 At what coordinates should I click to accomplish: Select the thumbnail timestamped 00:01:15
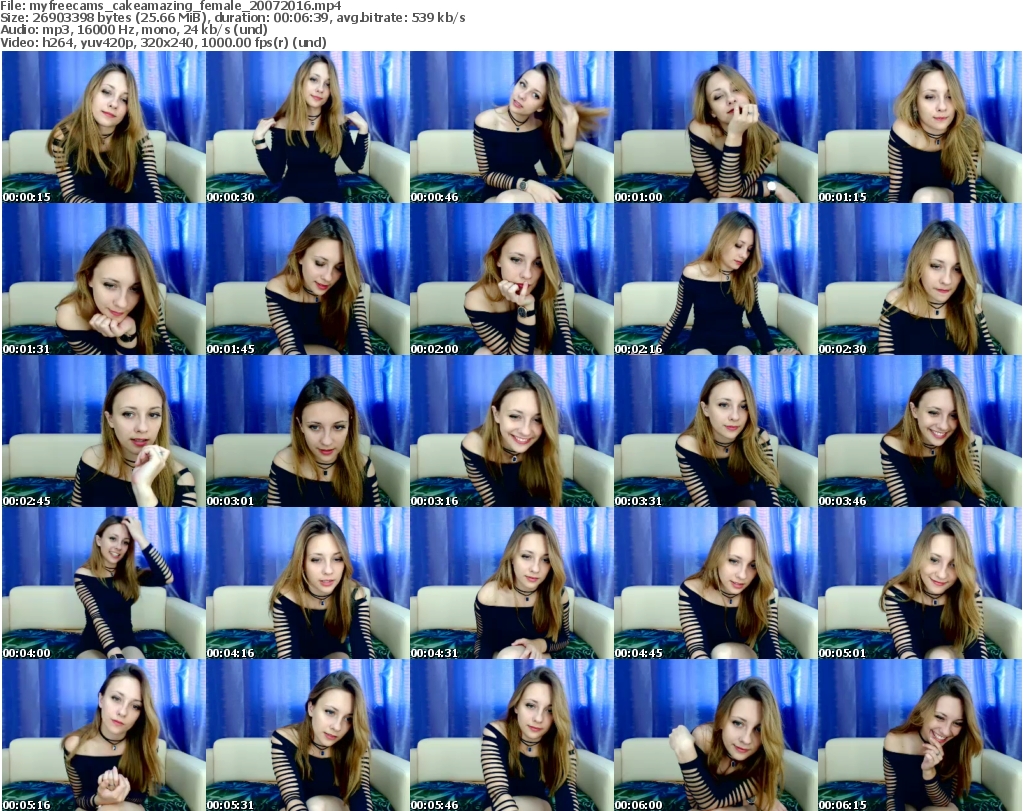coord(920,127)
